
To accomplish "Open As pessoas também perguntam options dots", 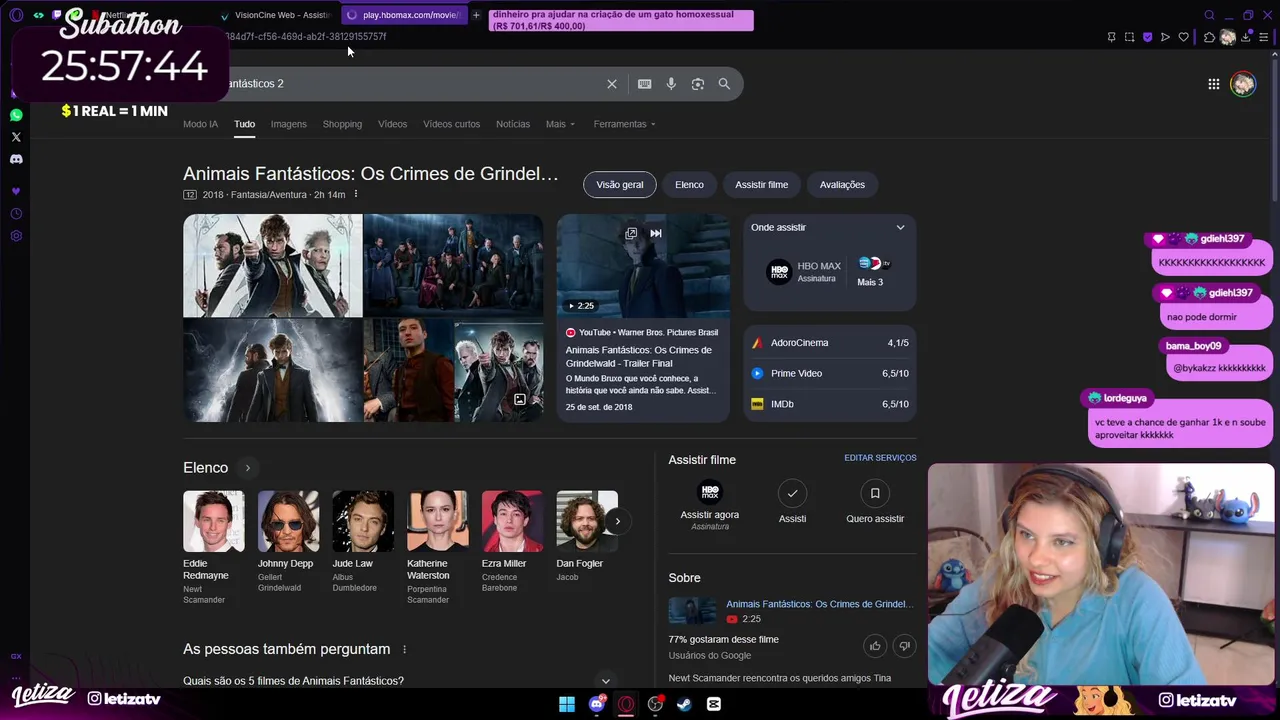I will 404,650.
